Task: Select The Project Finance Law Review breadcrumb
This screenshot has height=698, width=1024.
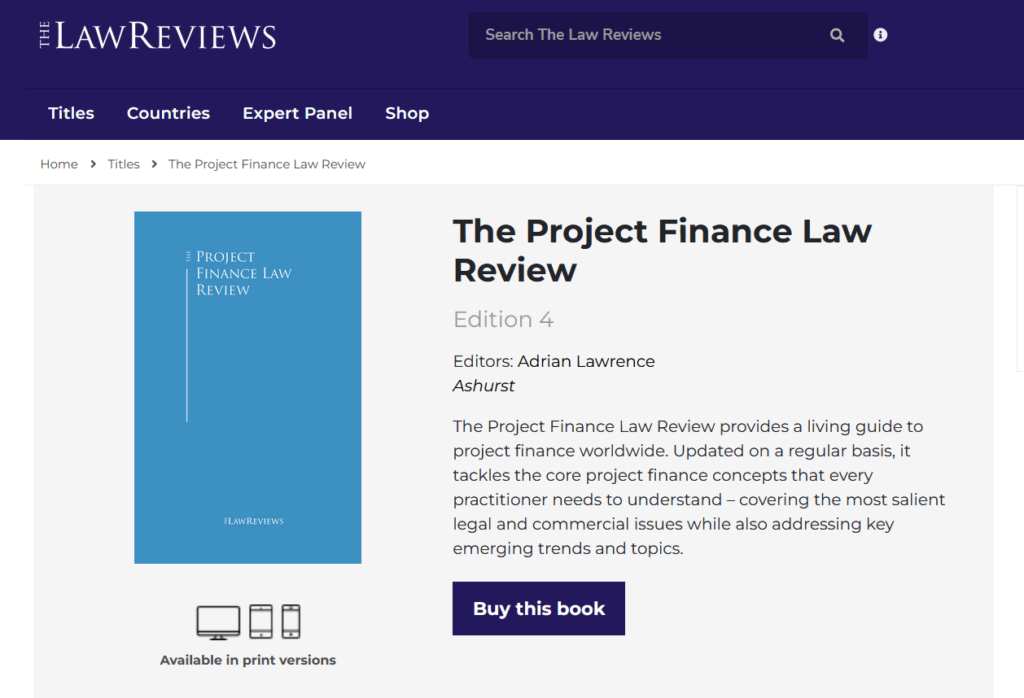Action: pyautogui.click(x=267, y=164)
